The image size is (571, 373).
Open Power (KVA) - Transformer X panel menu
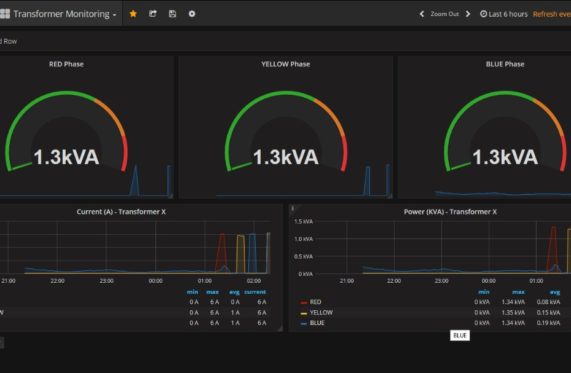[x=450, y=212]
